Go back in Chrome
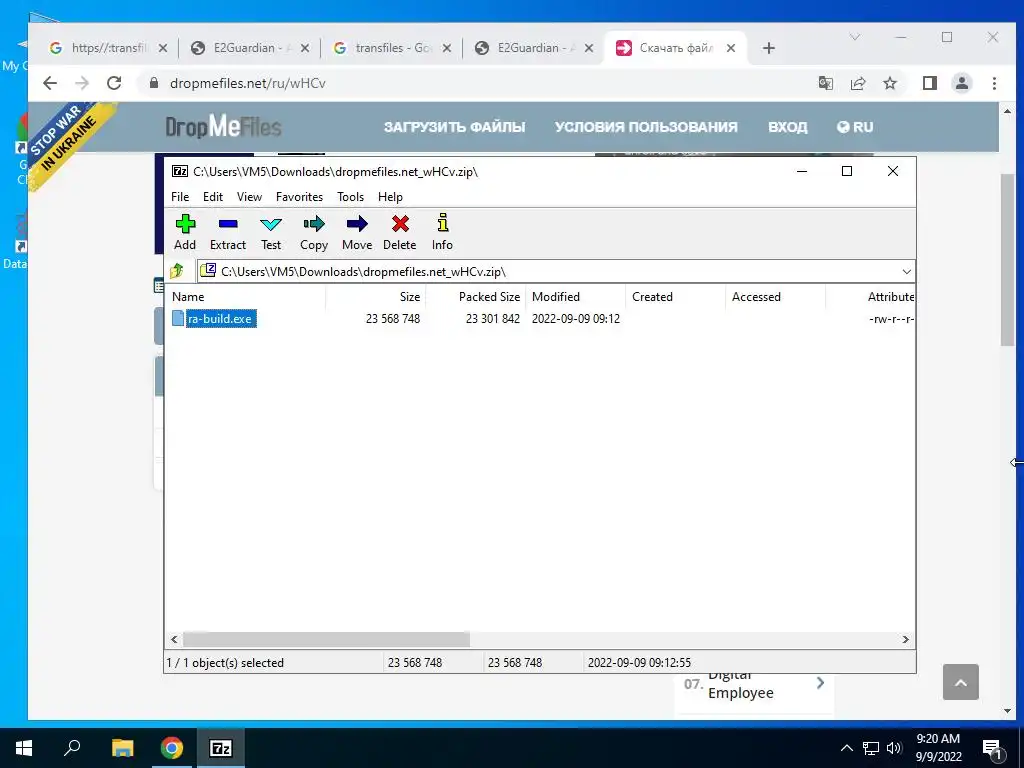This screenshot has width=1024, height=768. [50, 83]
